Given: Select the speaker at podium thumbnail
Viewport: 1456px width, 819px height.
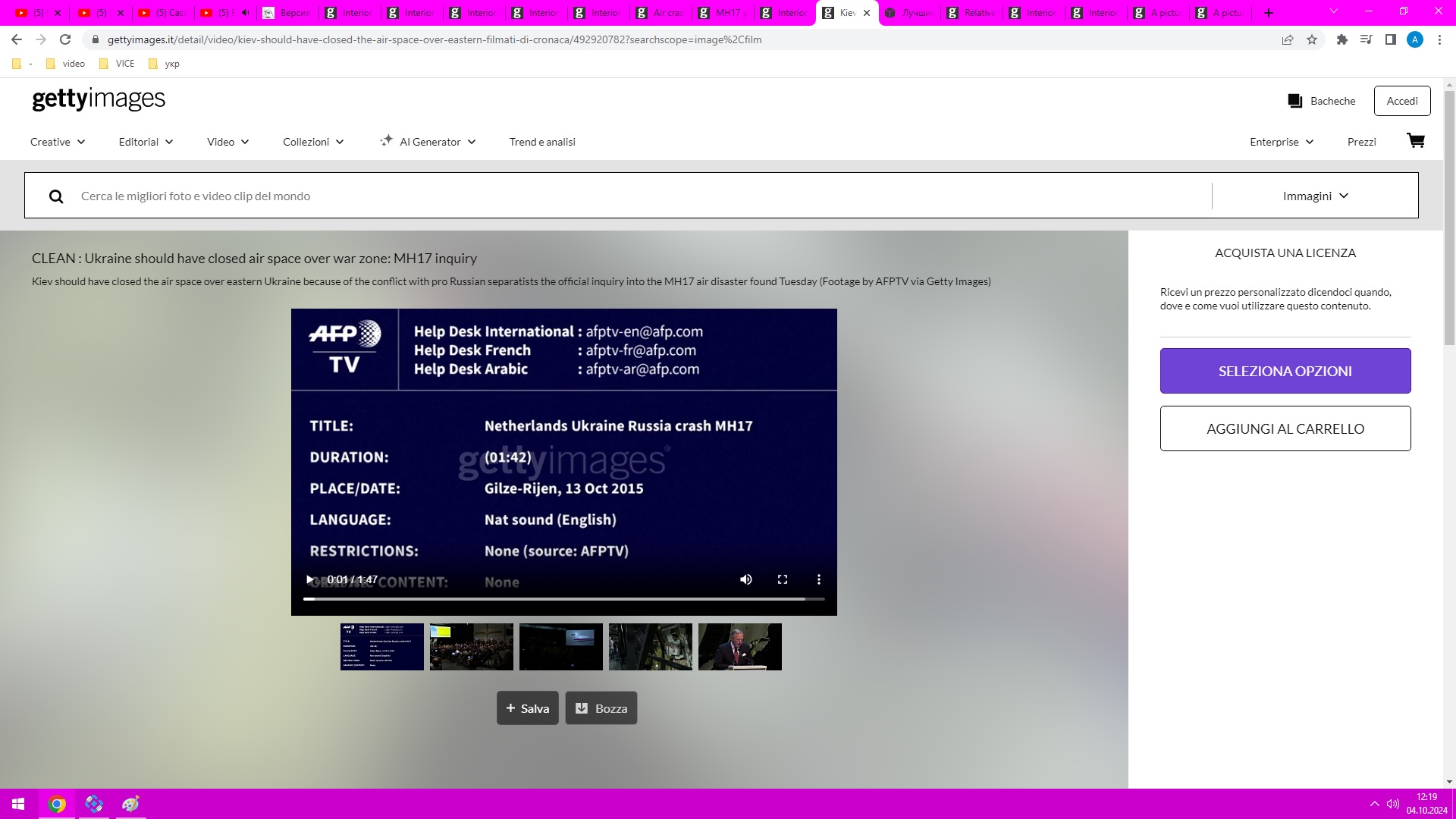Looking at the screenshot, I should point(740,647).
